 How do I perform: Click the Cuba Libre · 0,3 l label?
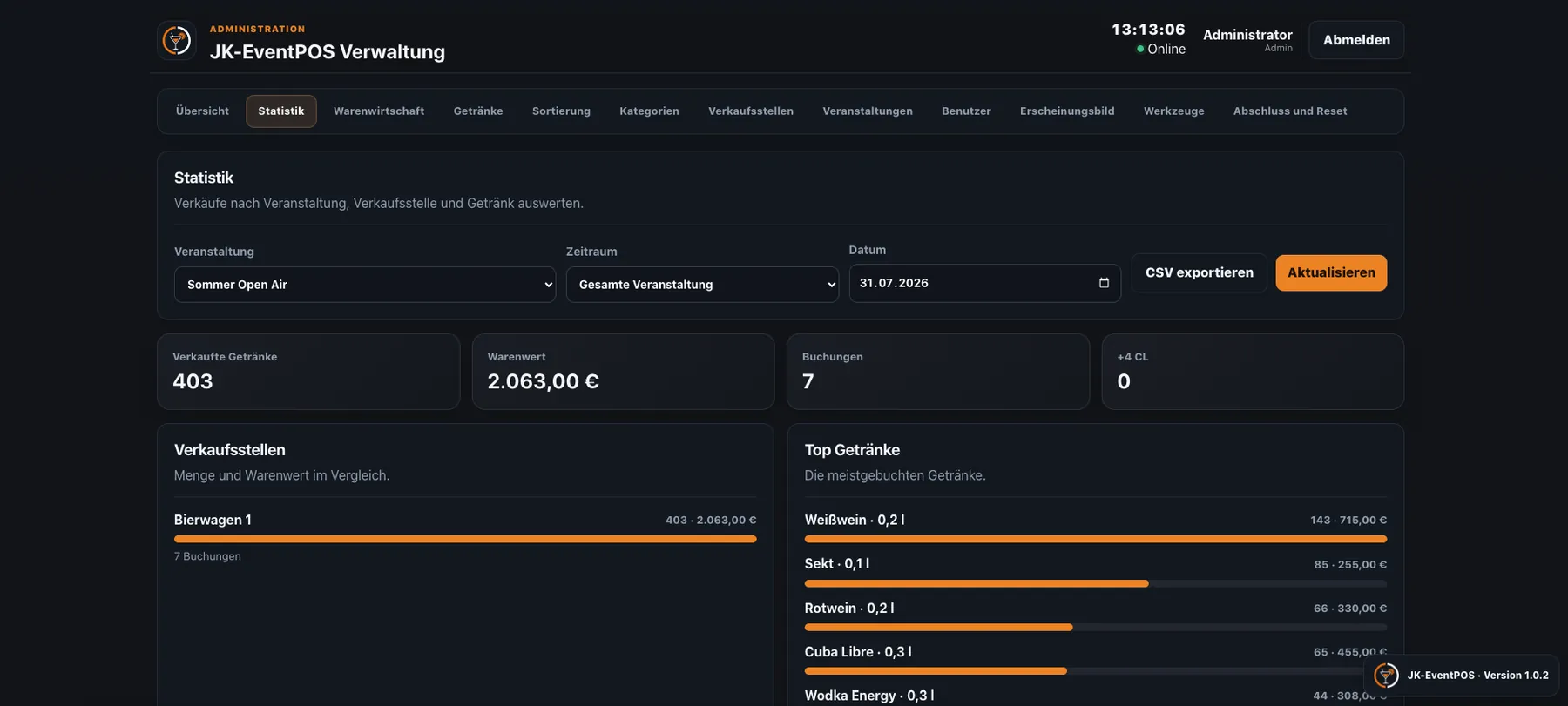point(858,652)
